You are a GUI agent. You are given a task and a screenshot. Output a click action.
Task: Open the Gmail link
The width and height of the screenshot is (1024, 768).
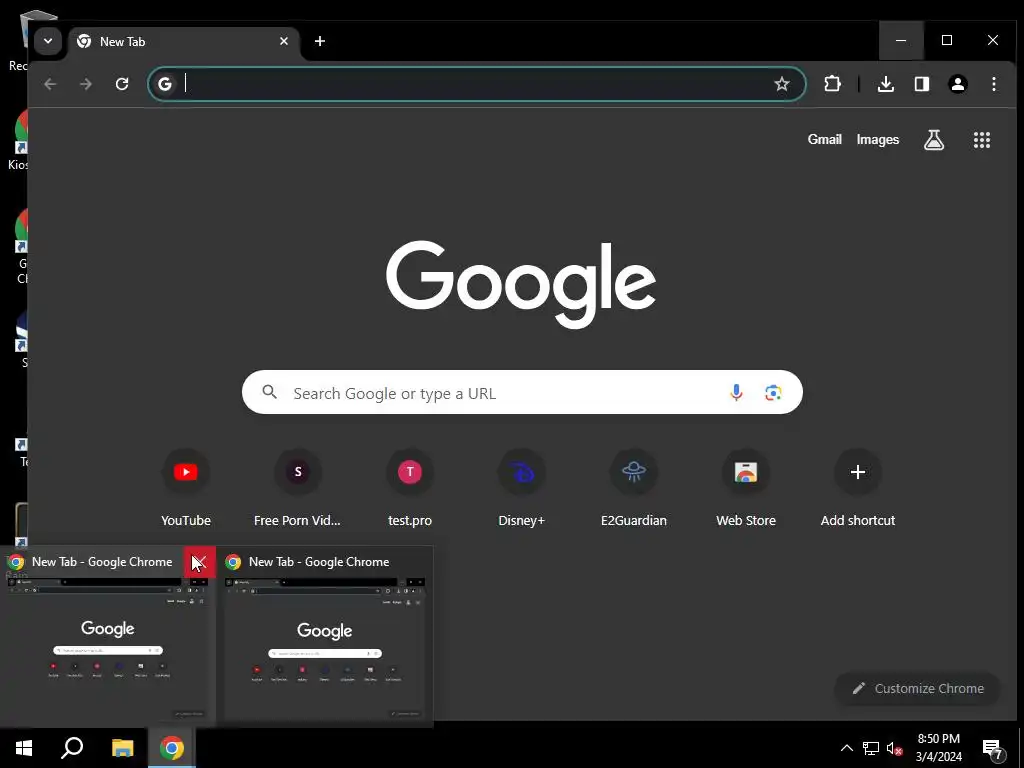[824, 139]
